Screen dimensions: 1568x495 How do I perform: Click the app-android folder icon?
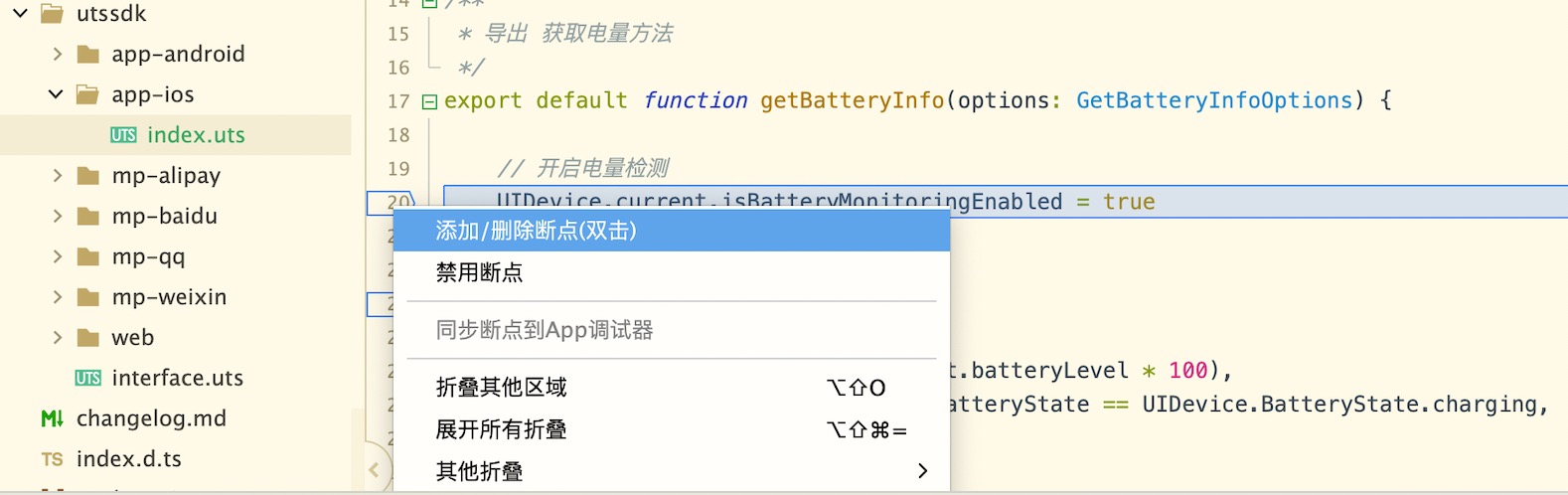(x=88, y=55)
